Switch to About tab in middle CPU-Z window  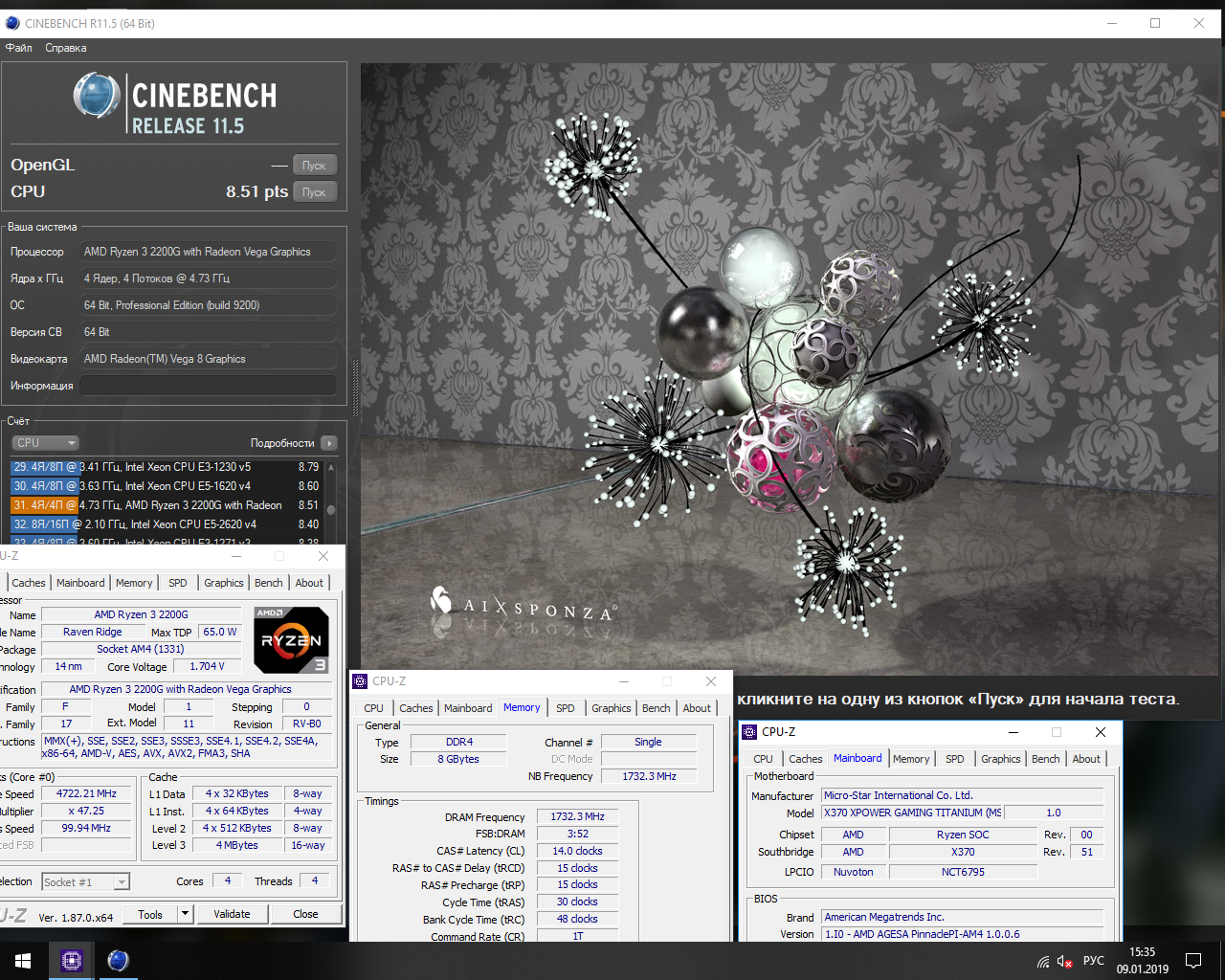tap(697, 708)
